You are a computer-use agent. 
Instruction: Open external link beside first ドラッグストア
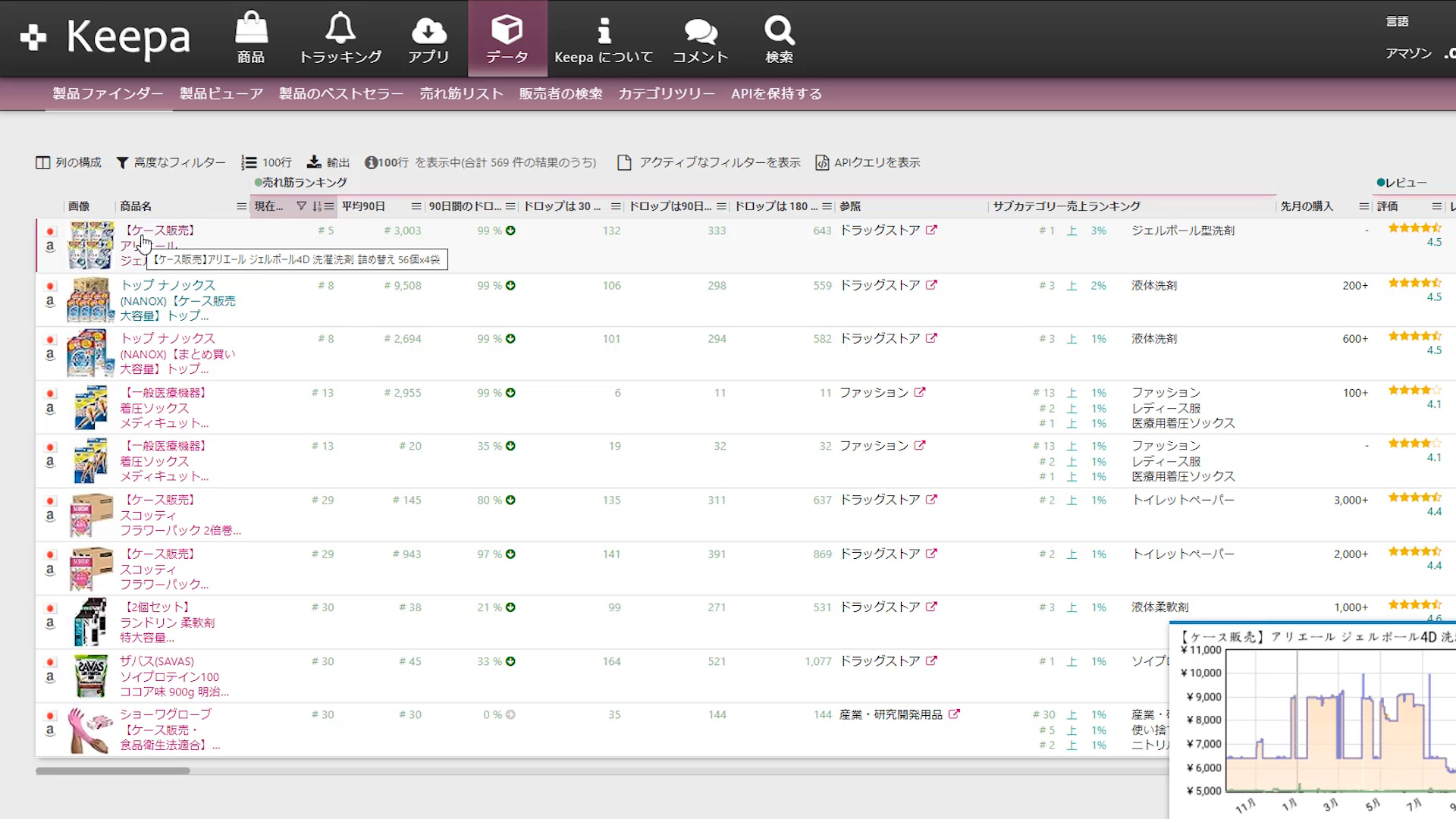(931, 231)
